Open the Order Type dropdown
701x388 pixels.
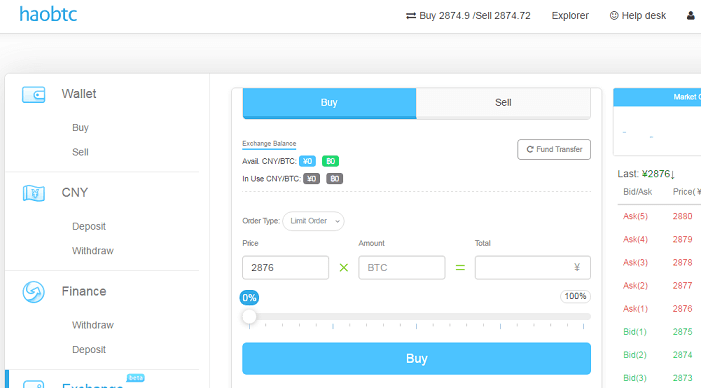pos(313,221)
